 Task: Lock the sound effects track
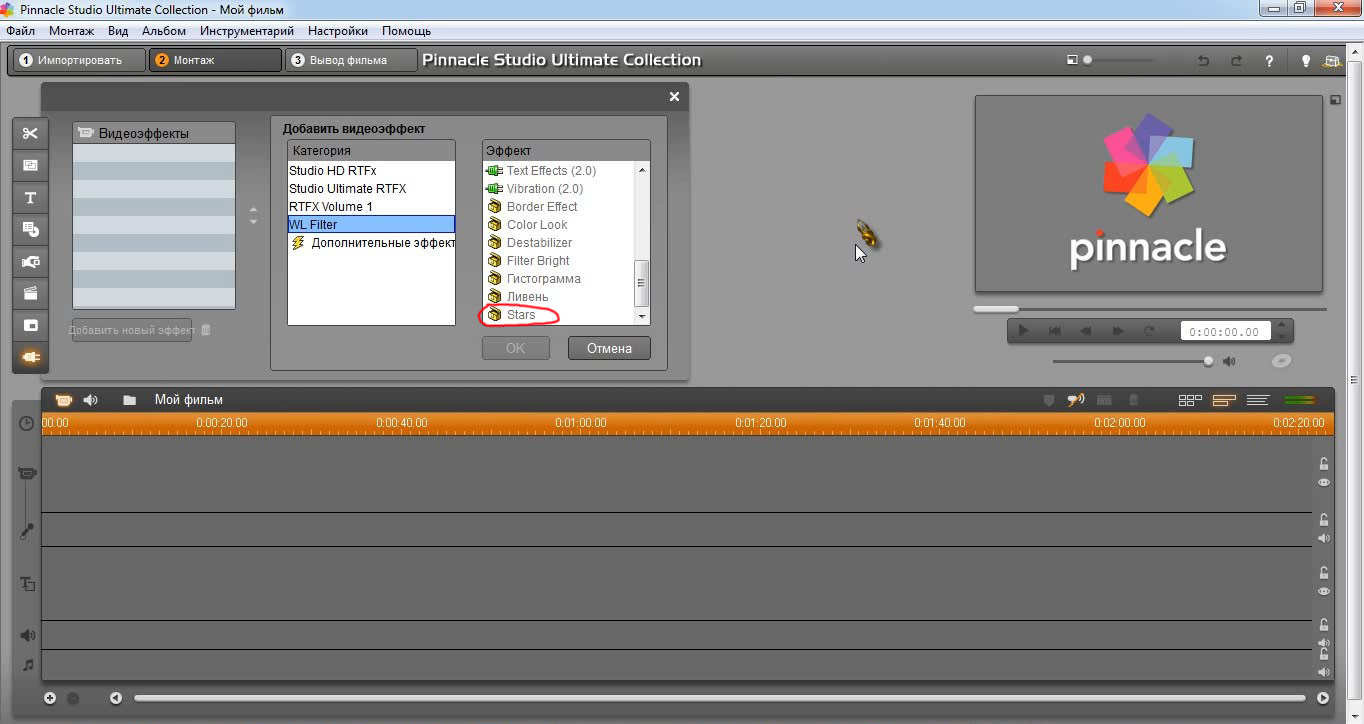(x=1324, y=627)
